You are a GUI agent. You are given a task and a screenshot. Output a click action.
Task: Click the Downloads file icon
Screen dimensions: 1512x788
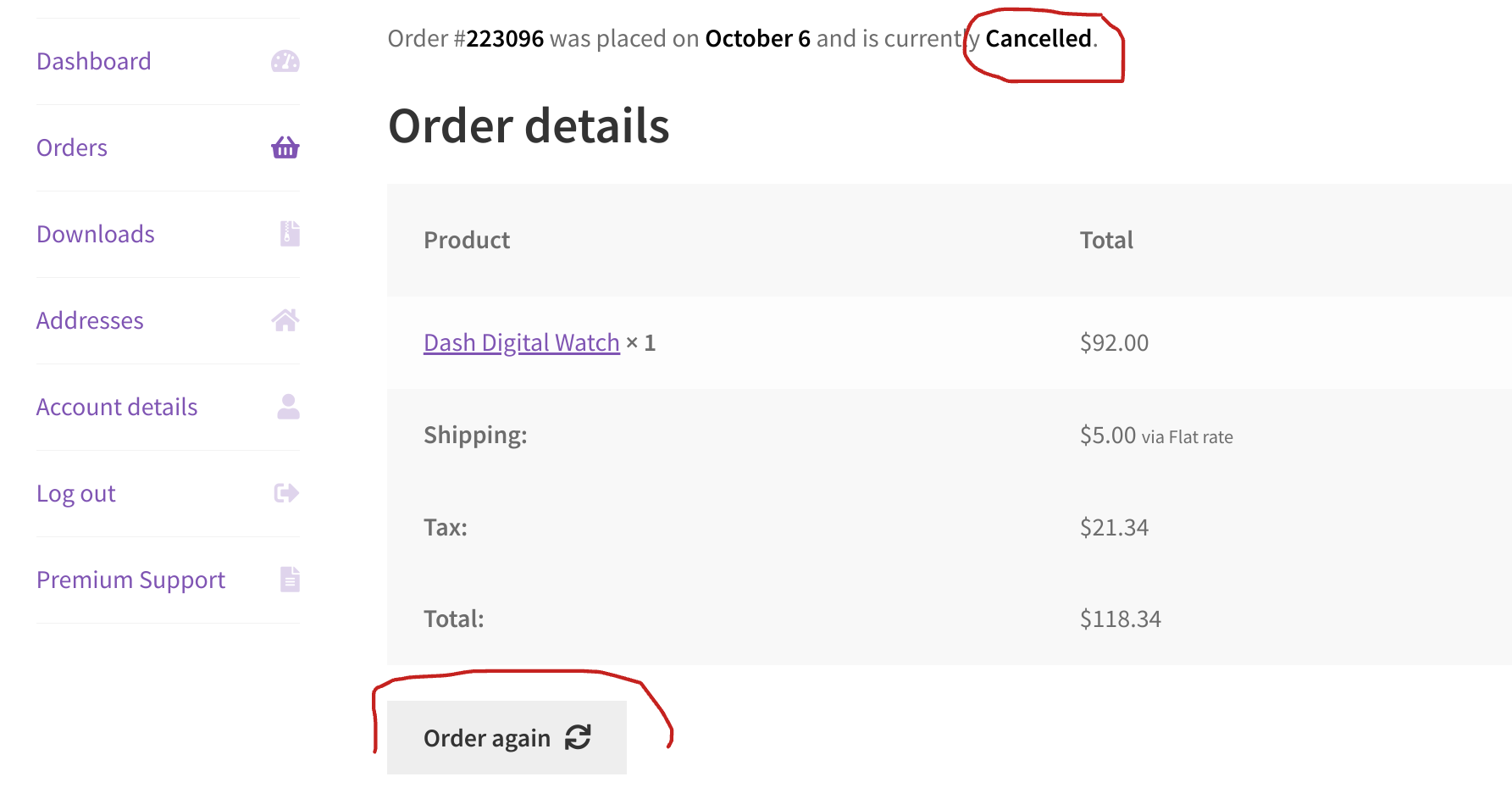coord(290,234)
